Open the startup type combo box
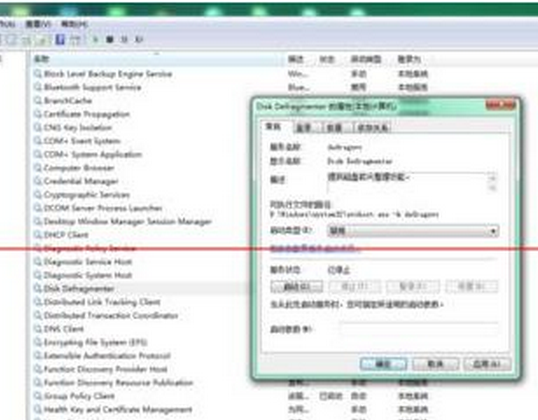Viewport: 538px width, 420px height. (x=413, y=231)
